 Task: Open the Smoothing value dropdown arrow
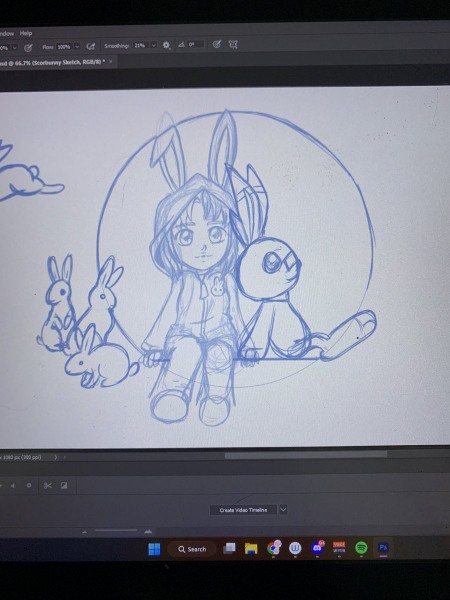tap(153, 46)
